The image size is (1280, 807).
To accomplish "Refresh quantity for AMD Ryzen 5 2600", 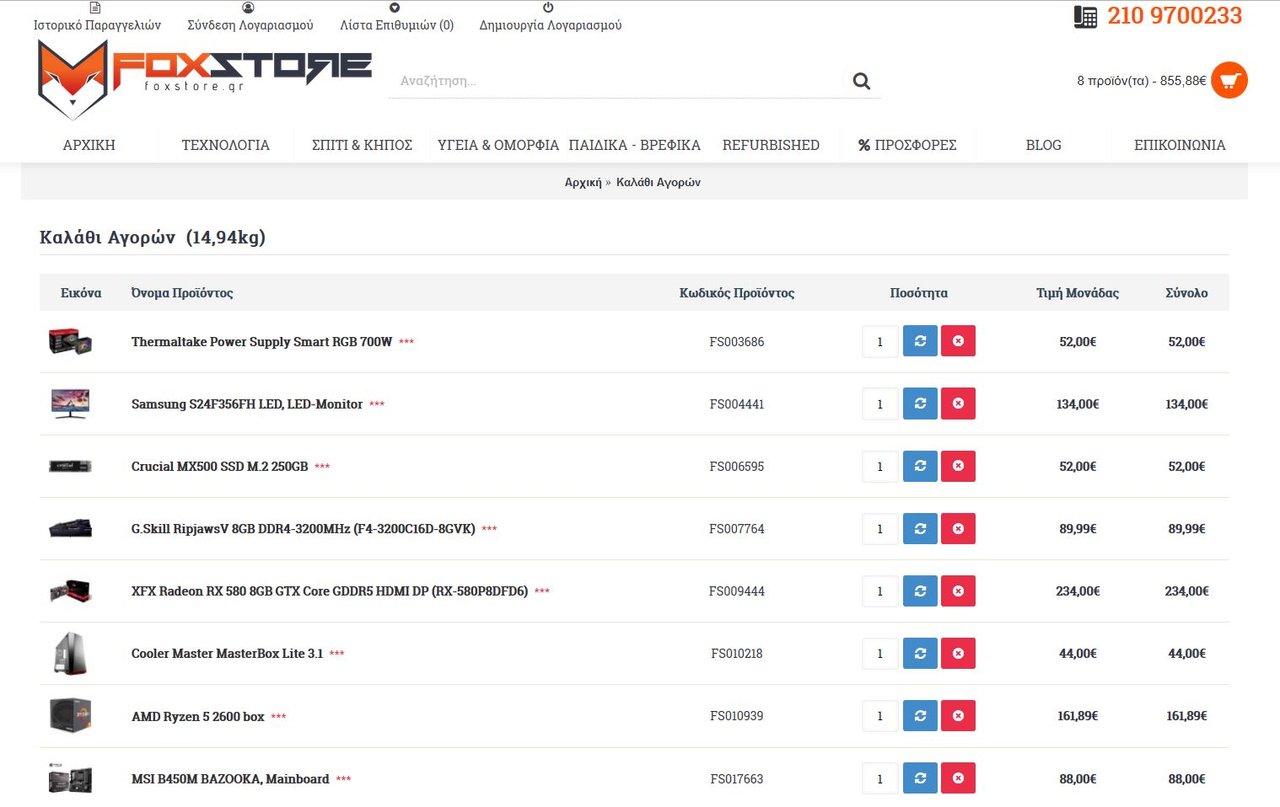I will [920, 716].
